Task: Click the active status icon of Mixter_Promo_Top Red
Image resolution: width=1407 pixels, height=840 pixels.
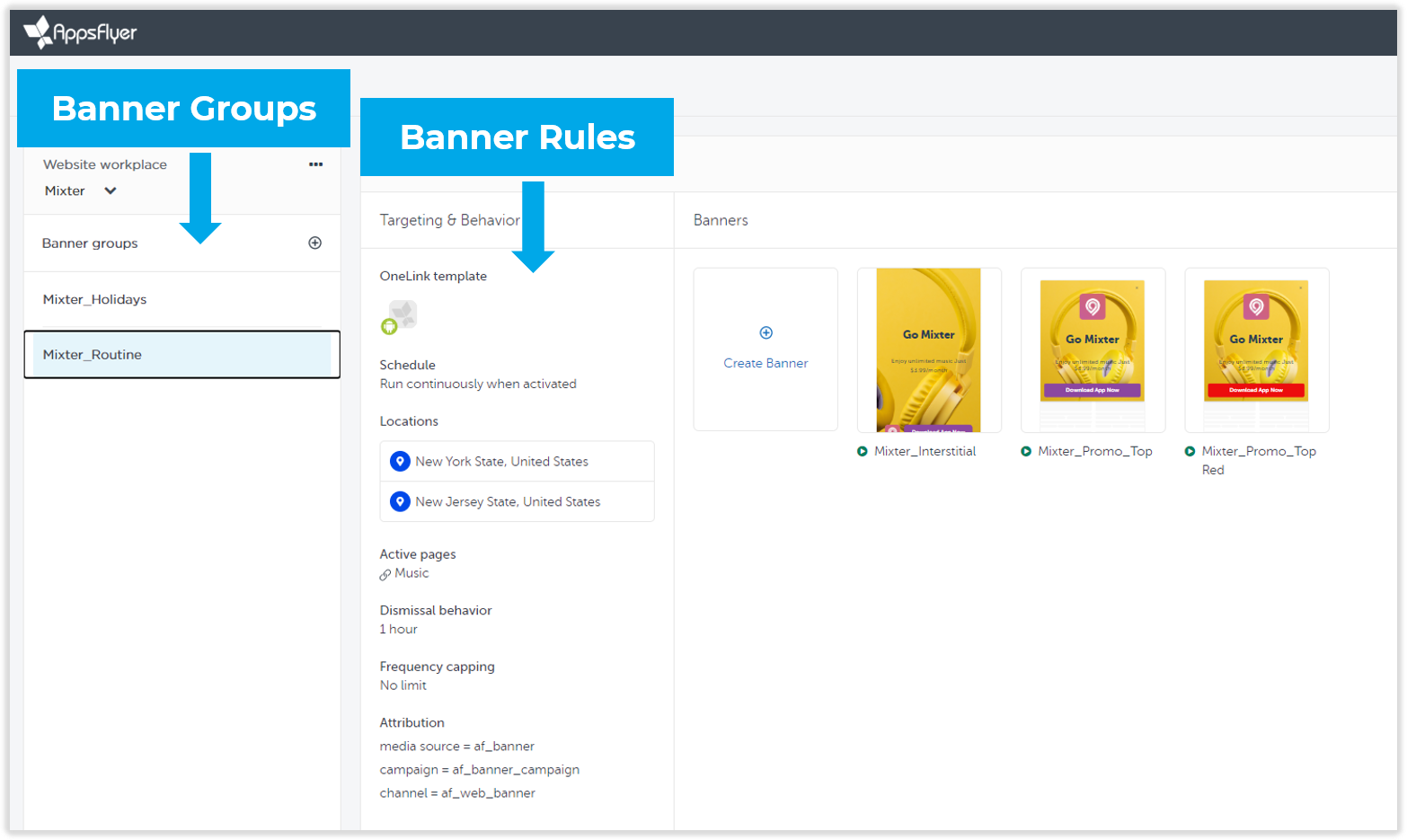Action: click(1190, 451)
